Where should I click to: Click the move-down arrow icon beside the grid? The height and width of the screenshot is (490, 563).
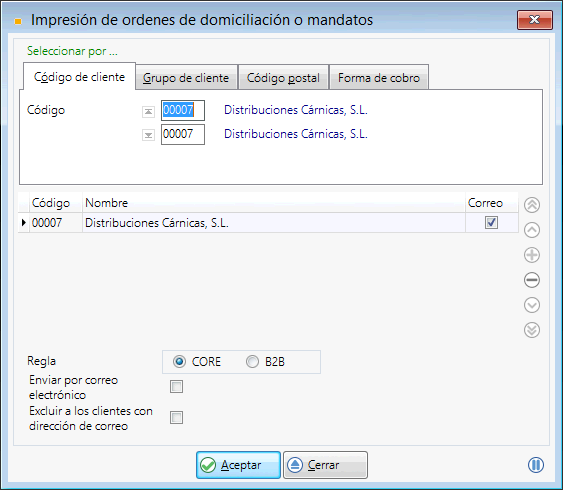click(532, 305)
